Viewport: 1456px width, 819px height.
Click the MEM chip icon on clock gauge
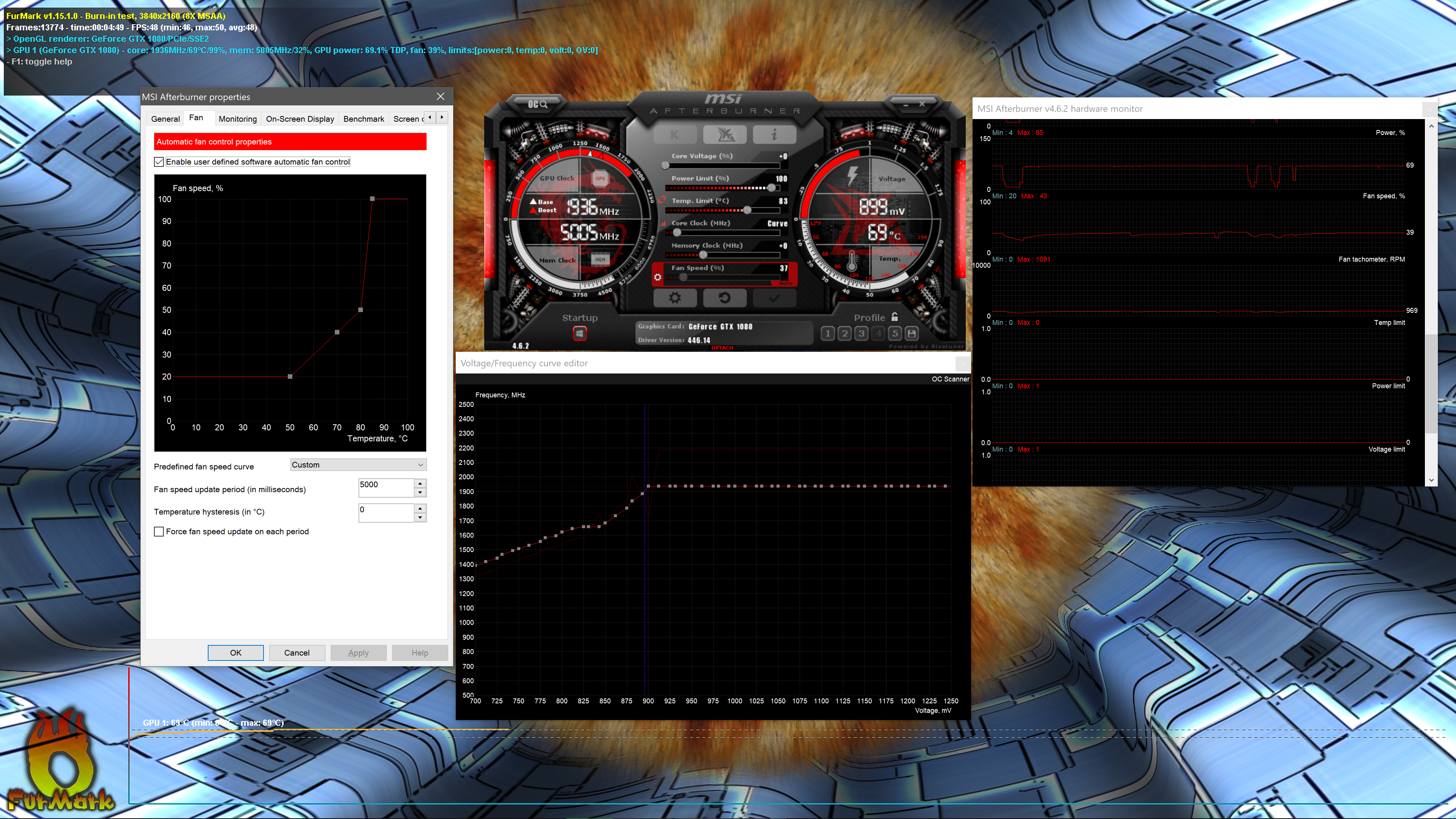coord(600,259)
